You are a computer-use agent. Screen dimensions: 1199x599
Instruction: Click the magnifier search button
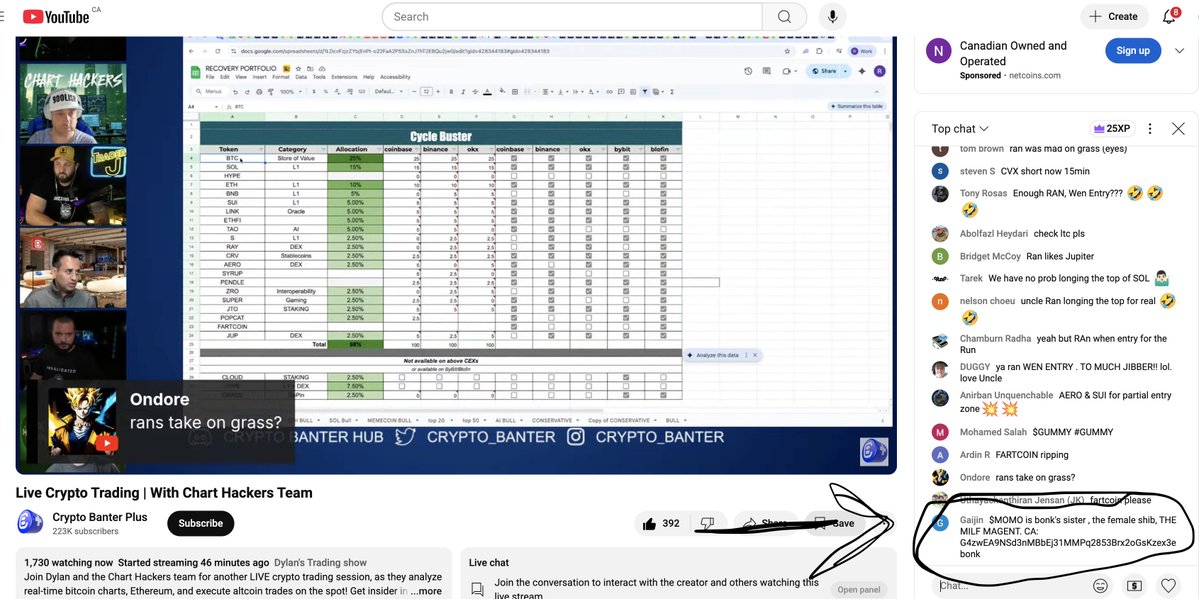tap(784, 17)
